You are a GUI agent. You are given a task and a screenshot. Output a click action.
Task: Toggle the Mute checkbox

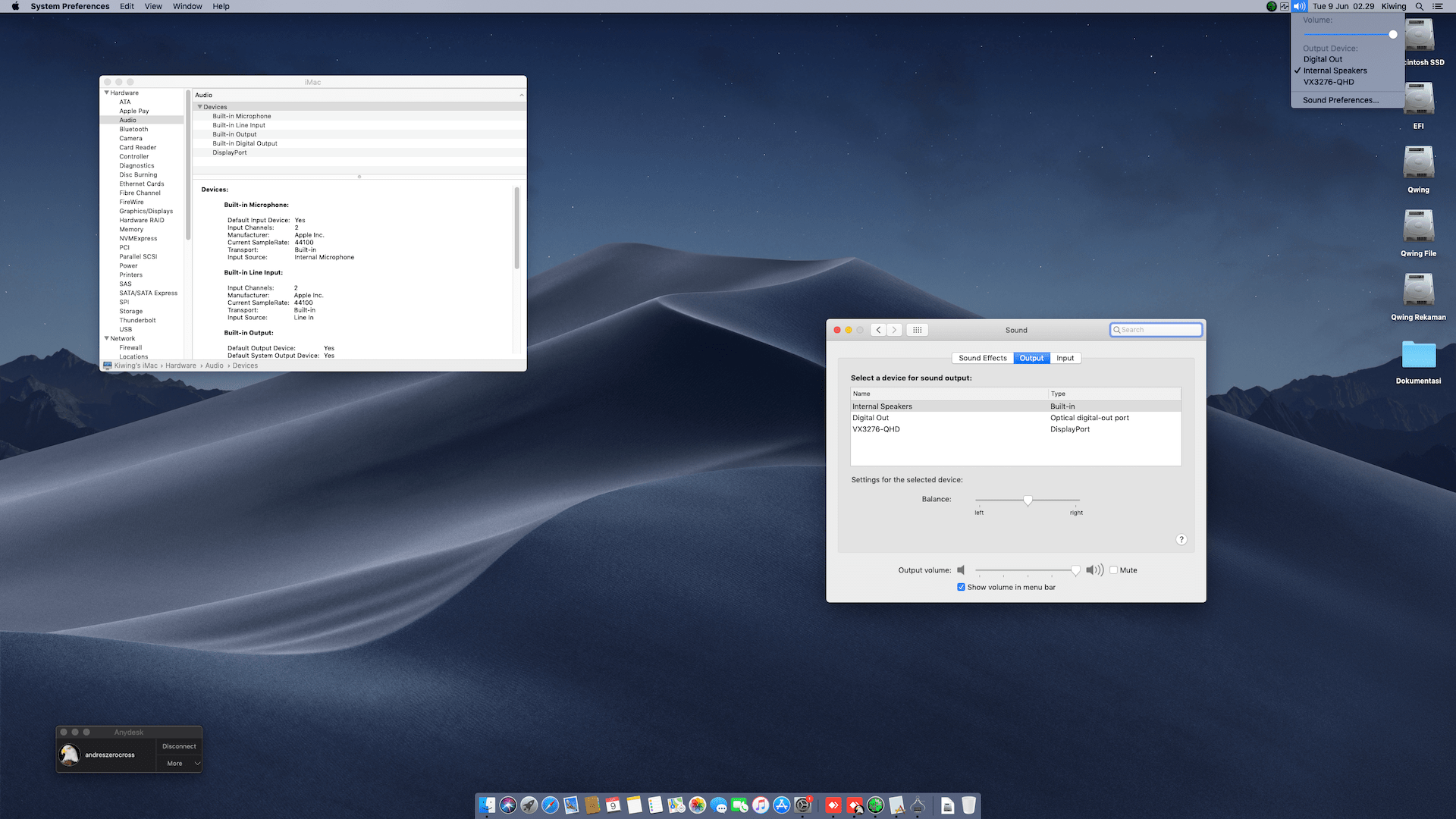[x=1113, y=570]
